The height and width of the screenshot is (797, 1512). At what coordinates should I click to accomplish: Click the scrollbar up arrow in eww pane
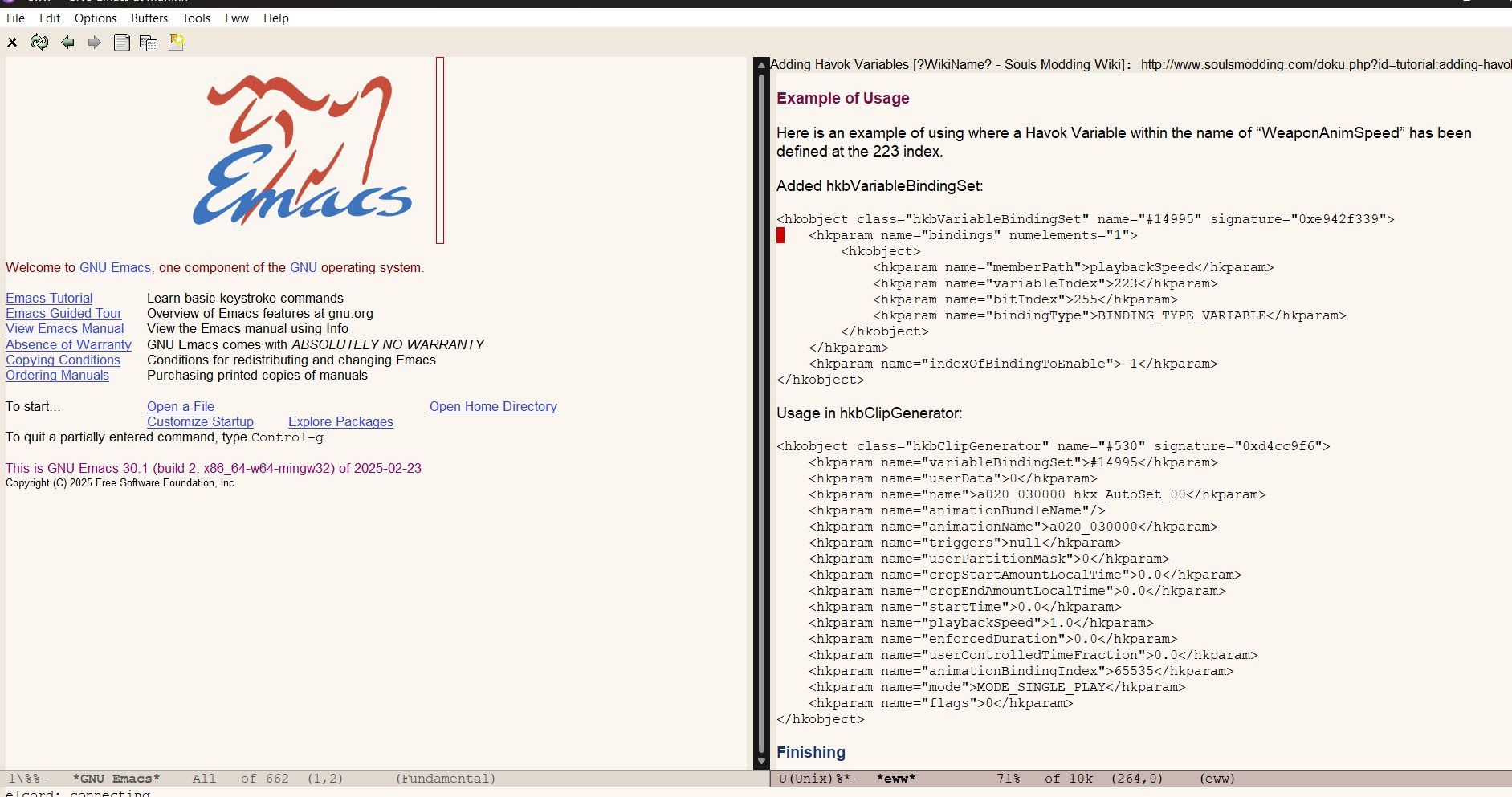pyautogui.click(x=761, y=65)
